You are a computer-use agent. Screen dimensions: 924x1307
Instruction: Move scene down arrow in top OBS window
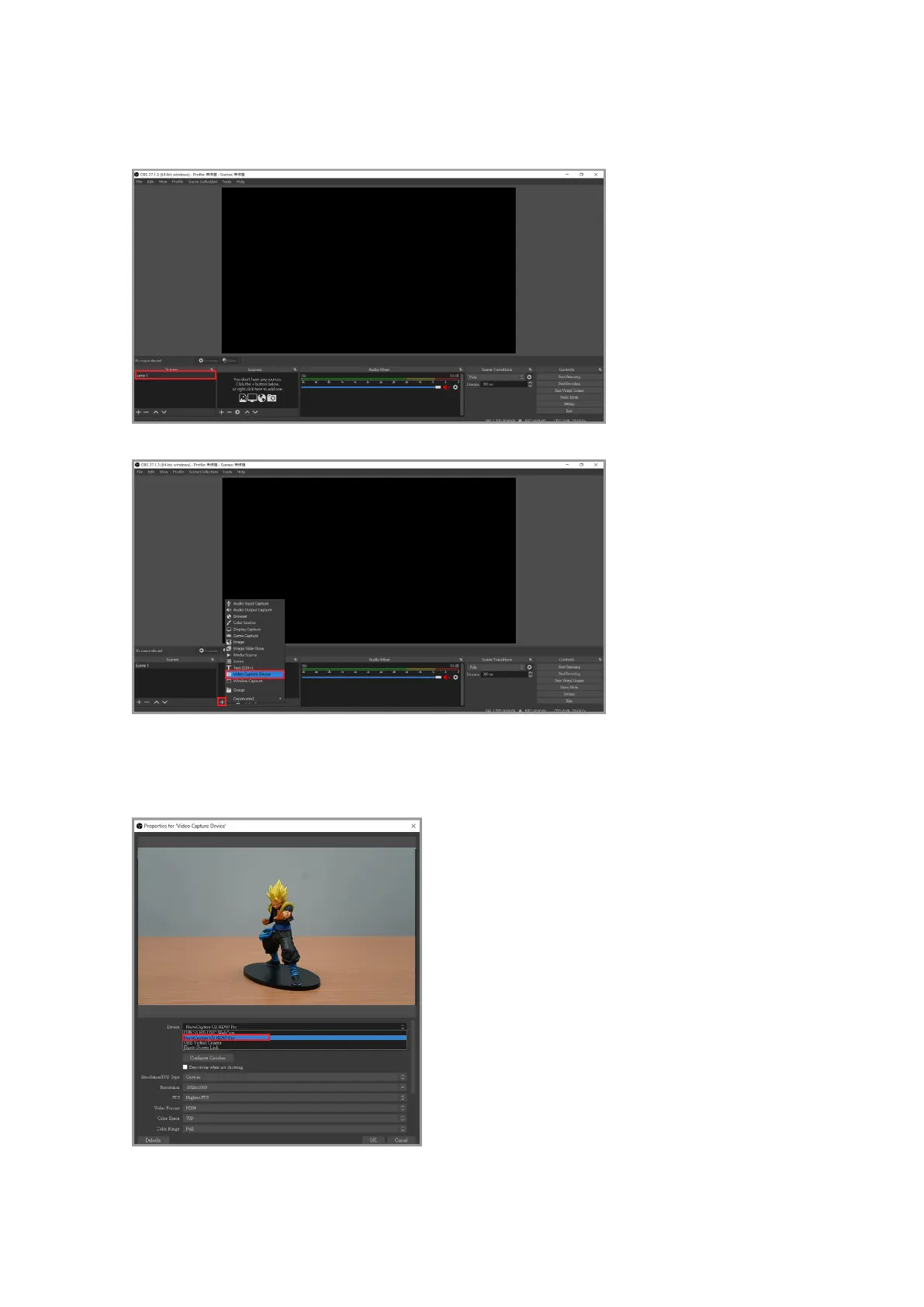(164, 412)
